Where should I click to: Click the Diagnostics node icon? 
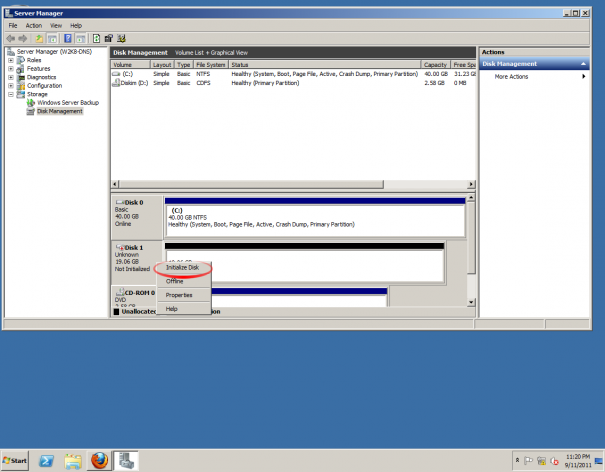pyautogui.click(x=21, y=77)
